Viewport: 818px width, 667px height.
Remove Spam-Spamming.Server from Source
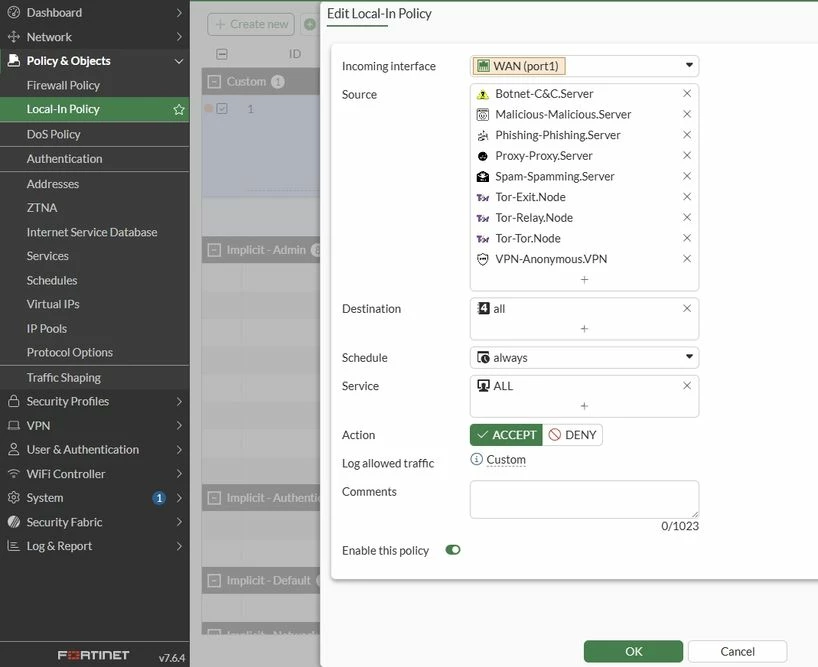click(x=687, y=176)
